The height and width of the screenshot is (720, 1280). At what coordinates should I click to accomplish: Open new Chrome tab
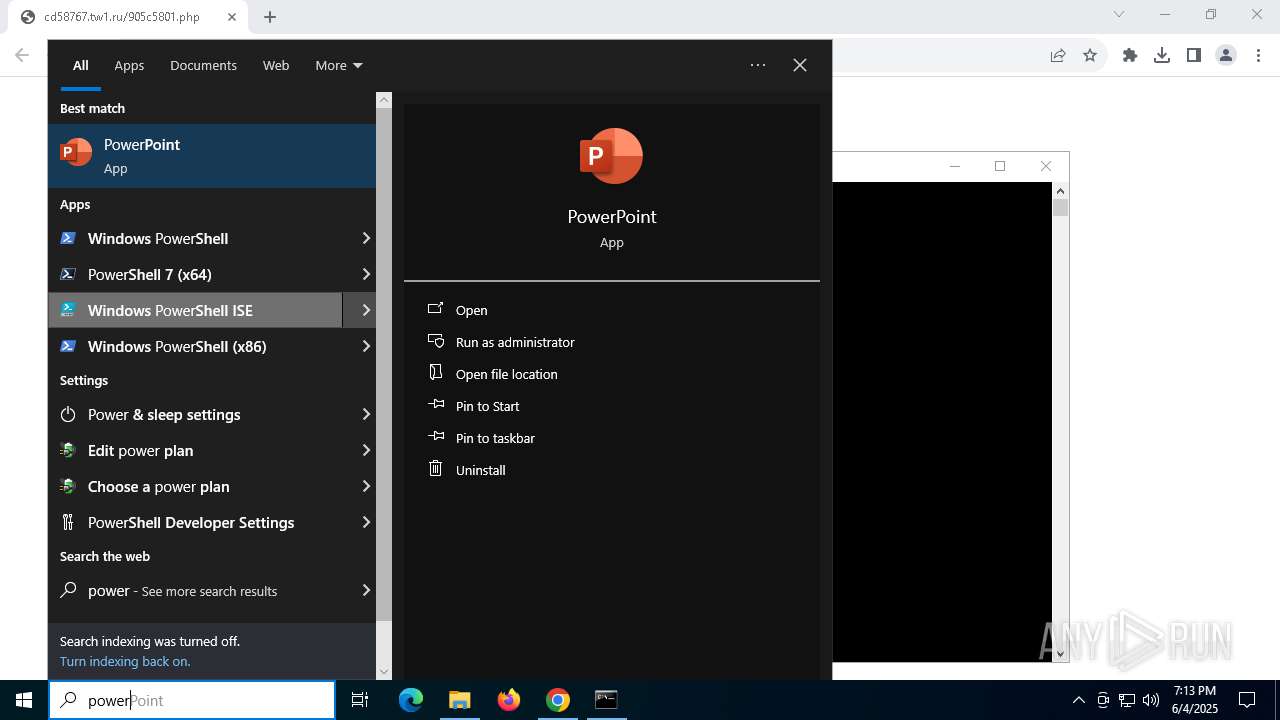270,17
